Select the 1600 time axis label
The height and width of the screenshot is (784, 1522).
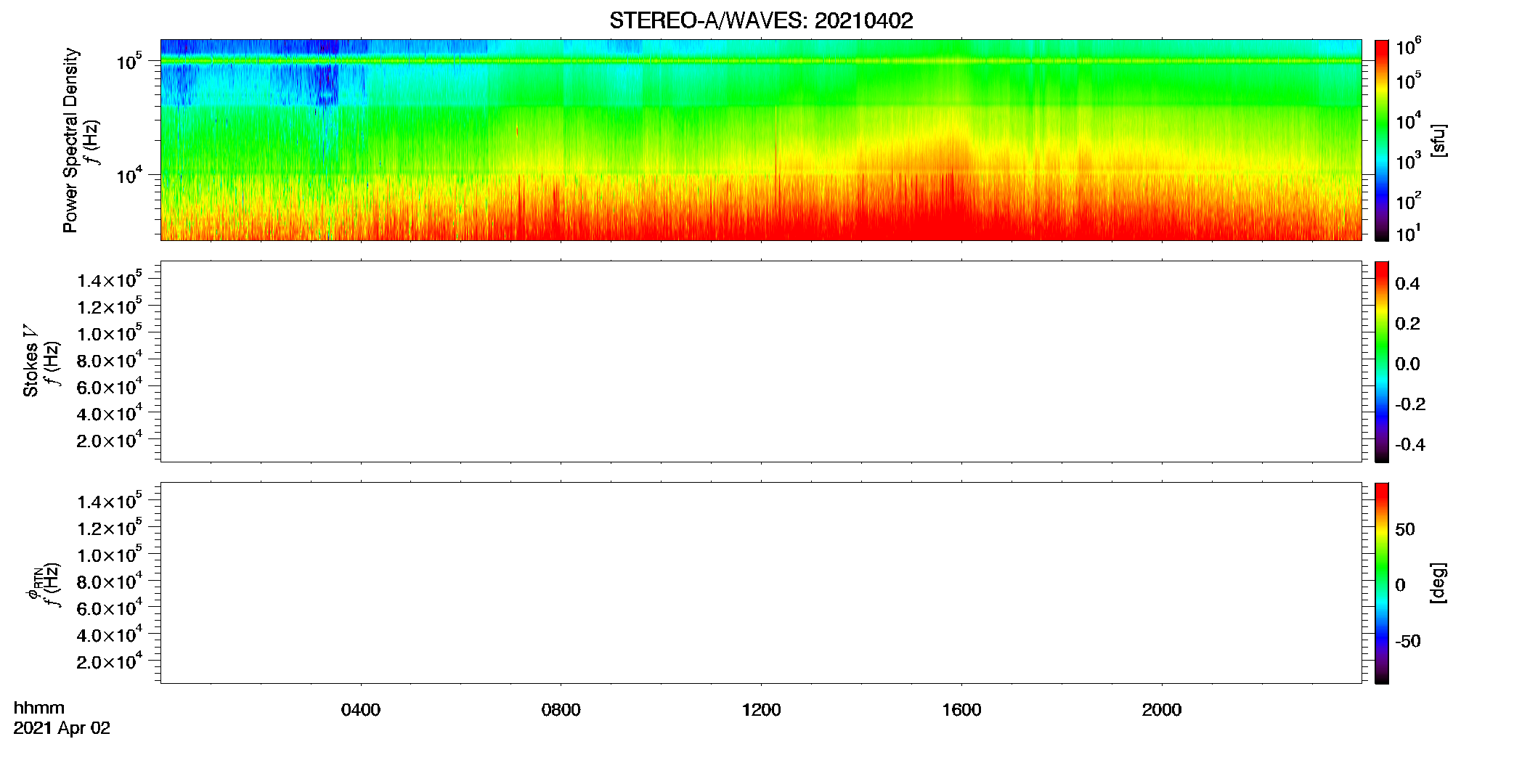pyautogui.click(x=961, y=710)
